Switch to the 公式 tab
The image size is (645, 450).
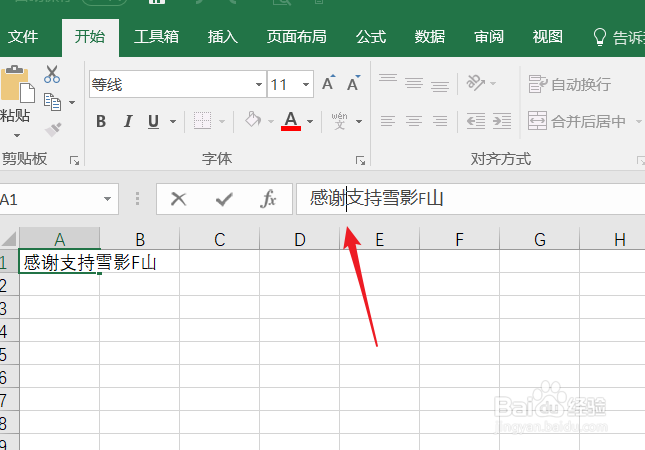pos(371,37)
